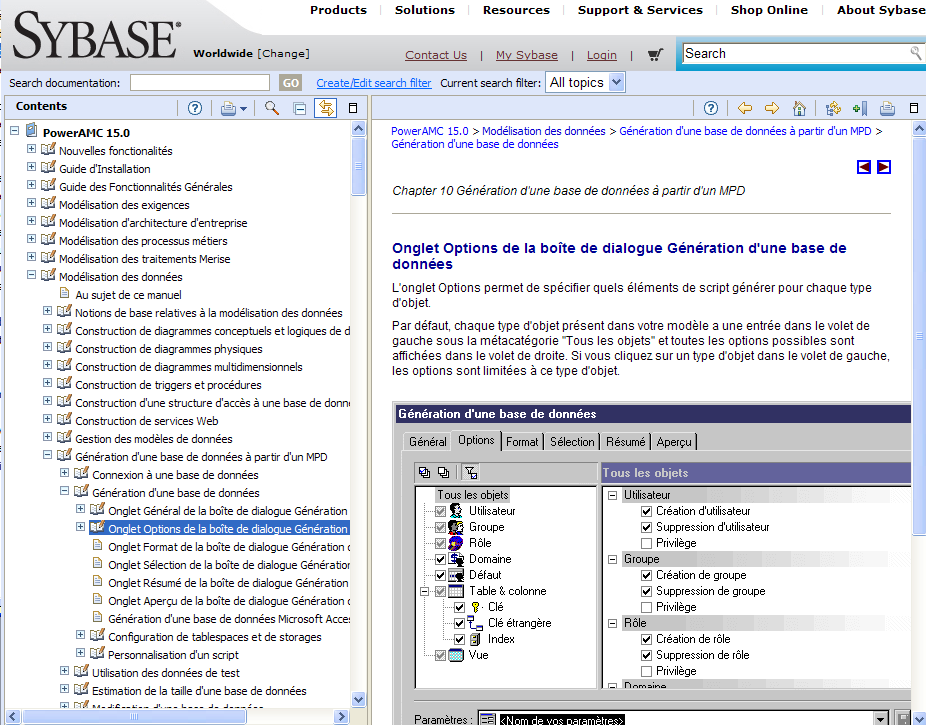Expand the Guide d'Installation tree node
Screen dimensions: 926x725
point(31,168)
